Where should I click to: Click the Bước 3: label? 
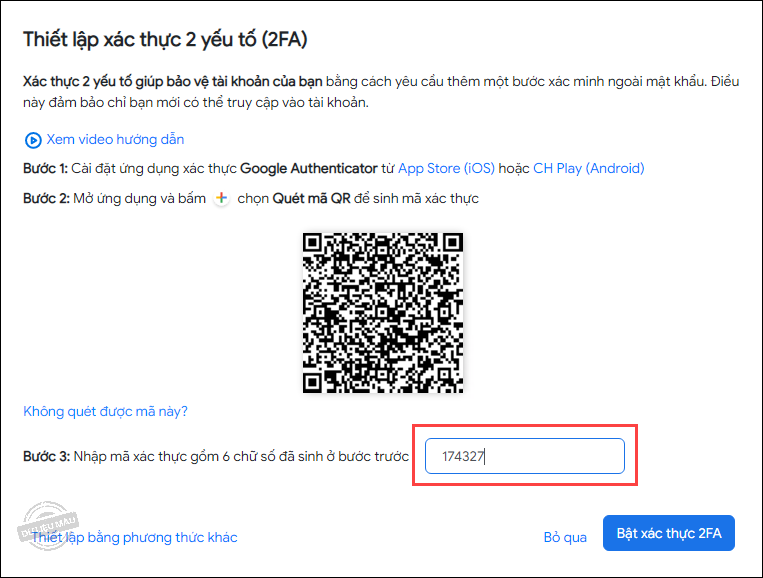pyautogui.click(x=47, y=456)
